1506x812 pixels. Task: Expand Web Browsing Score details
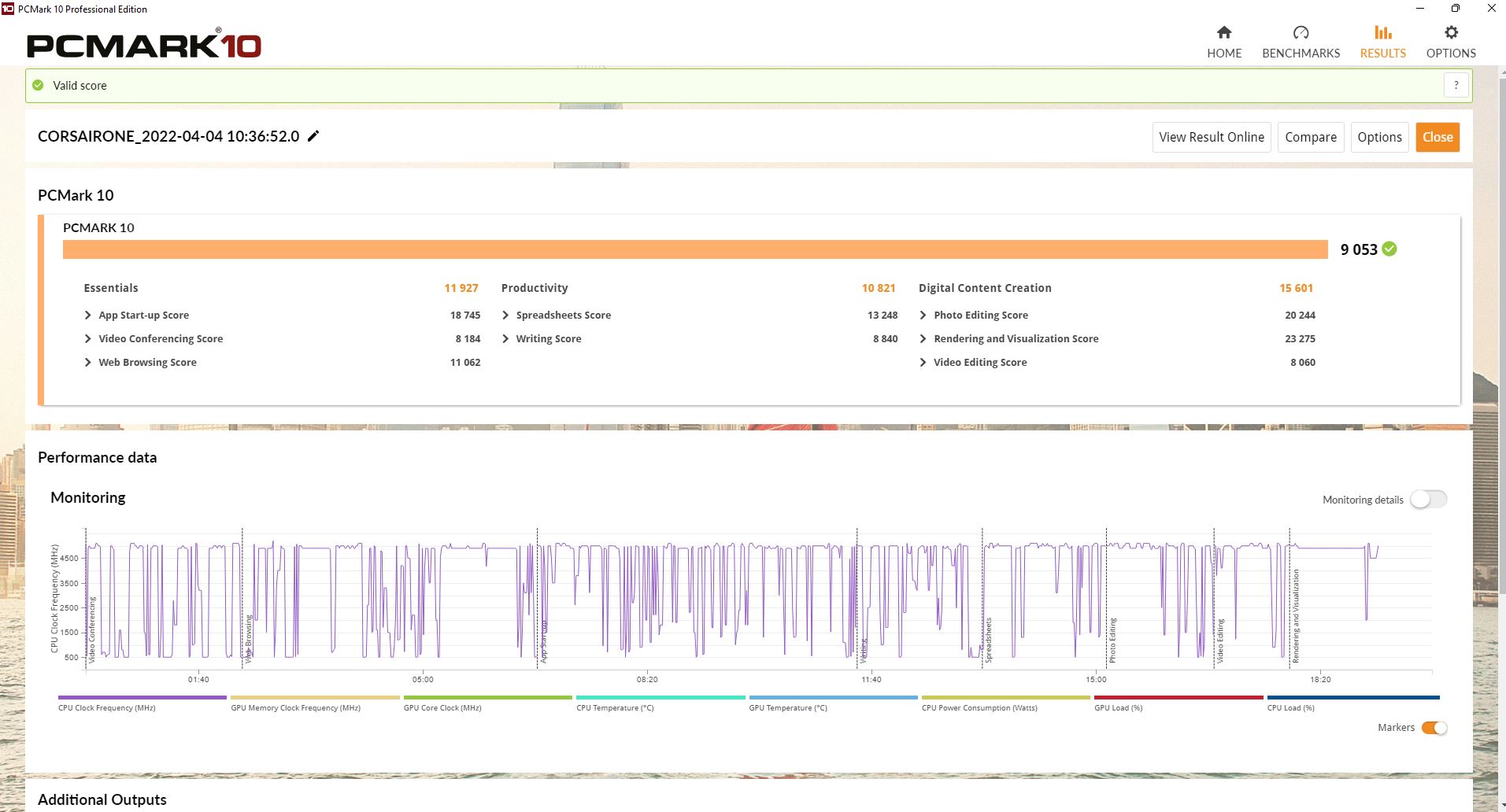[x=88, y=362]
